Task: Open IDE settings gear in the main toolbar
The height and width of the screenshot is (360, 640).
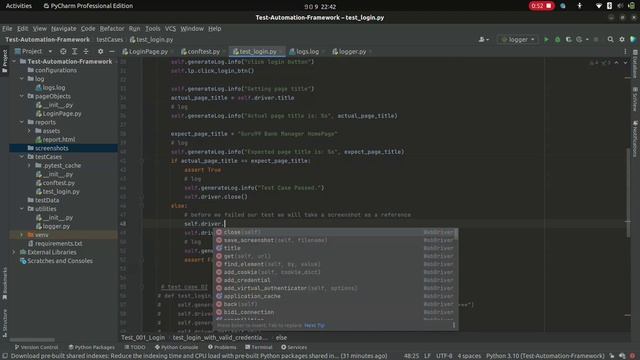Action: (x=622, y=40)
